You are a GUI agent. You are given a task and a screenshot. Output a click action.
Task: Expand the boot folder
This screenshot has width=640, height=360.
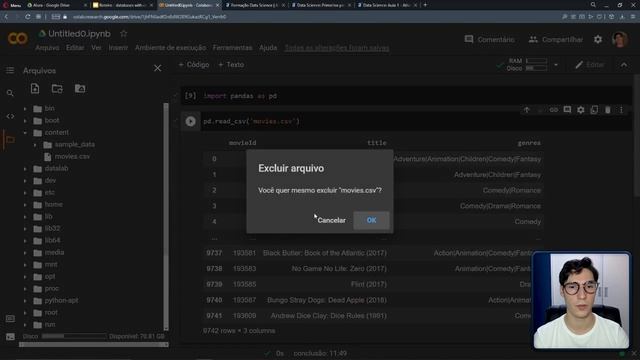[25, 121]
